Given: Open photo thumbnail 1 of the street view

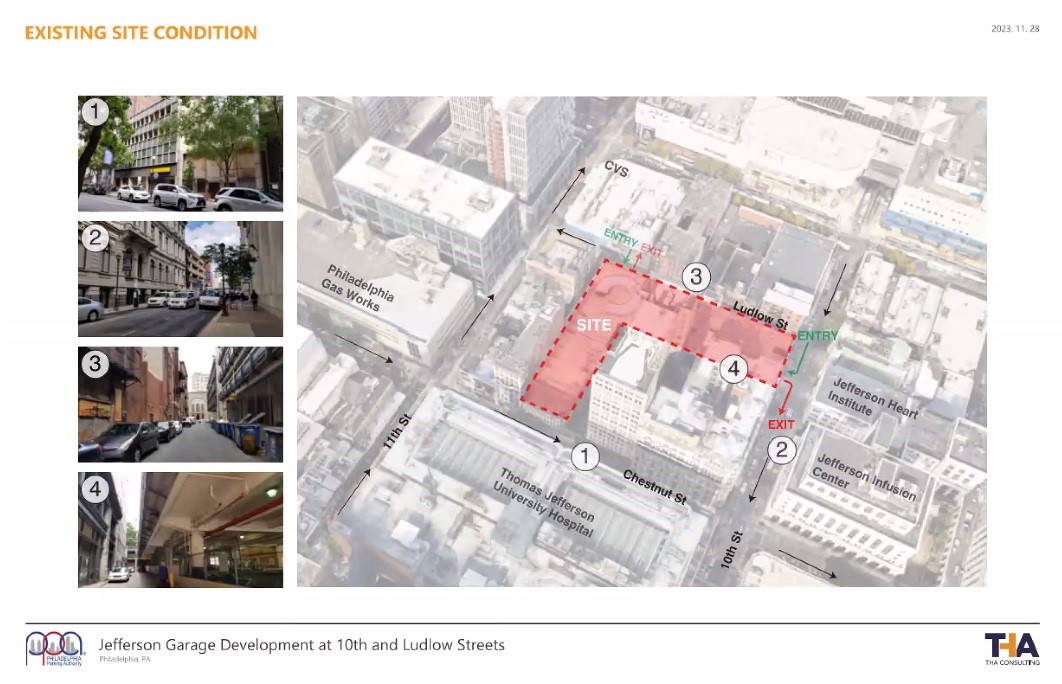Looking at the screenshot, I should pyautogui.click(x=180, y=153).
